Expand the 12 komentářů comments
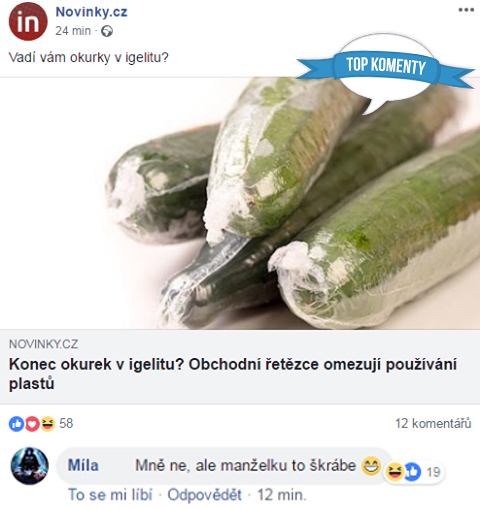Image resolution: width=480 pixels, height=508 pixels. [433, 424]
